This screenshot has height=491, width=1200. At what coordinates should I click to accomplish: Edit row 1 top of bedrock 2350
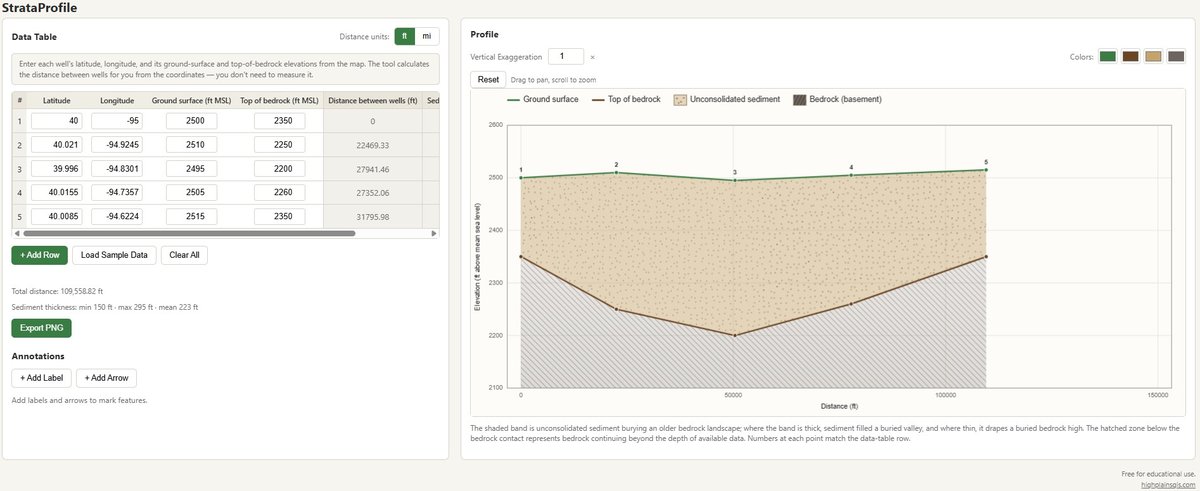[x=280, y=121]
